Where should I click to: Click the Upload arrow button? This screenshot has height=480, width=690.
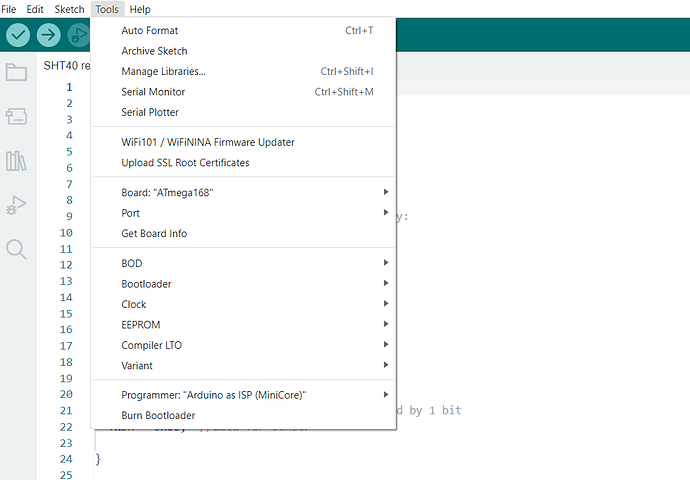(48, 35)
